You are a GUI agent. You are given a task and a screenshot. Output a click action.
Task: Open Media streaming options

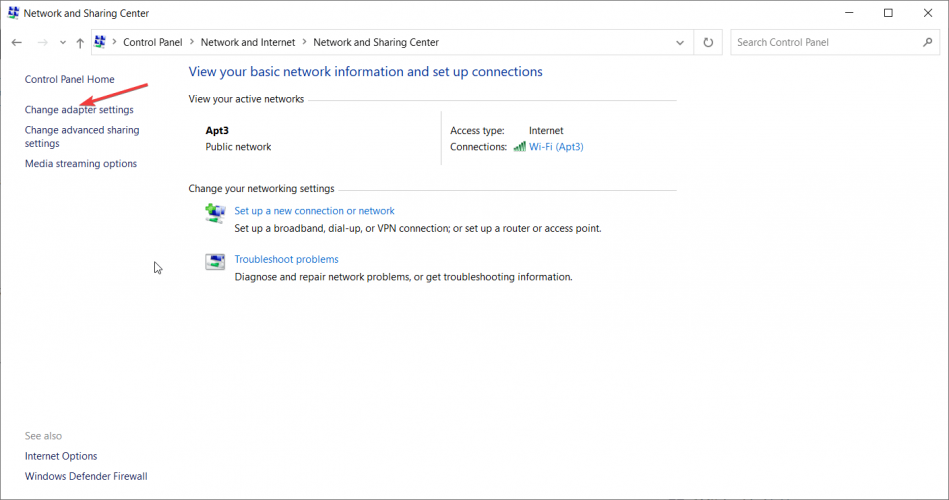[81, 164]
